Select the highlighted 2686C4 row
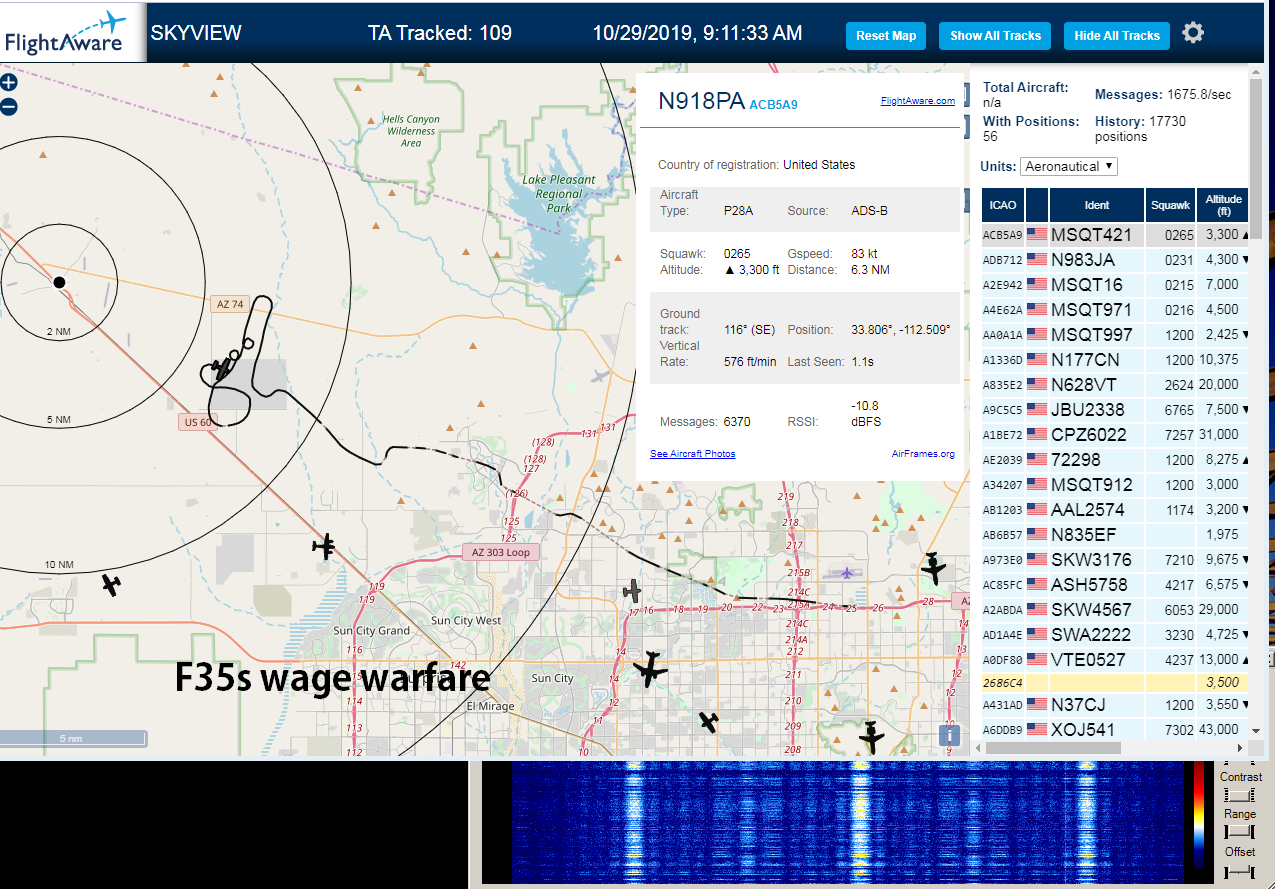Screen dimensions: 1275x889 pos(1115,683)
